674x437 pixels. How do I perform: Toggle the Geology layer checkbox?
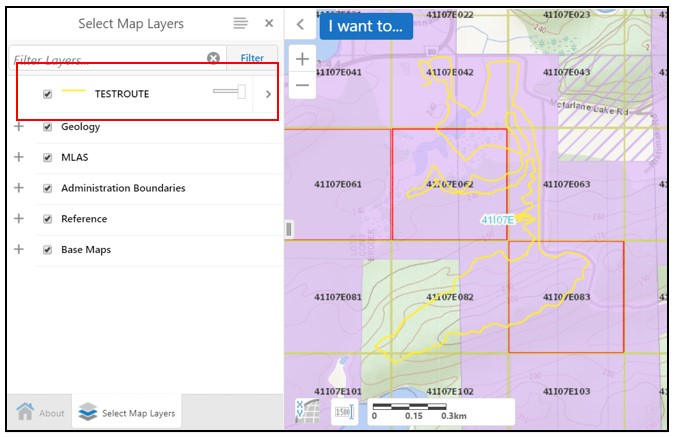[47, 127]
